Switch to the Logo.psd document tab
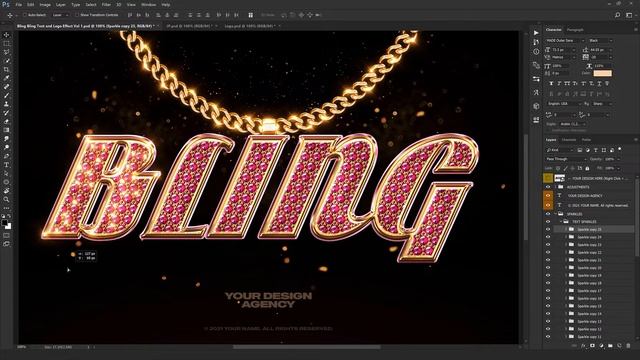640x360 pixels. pos(250,26)
